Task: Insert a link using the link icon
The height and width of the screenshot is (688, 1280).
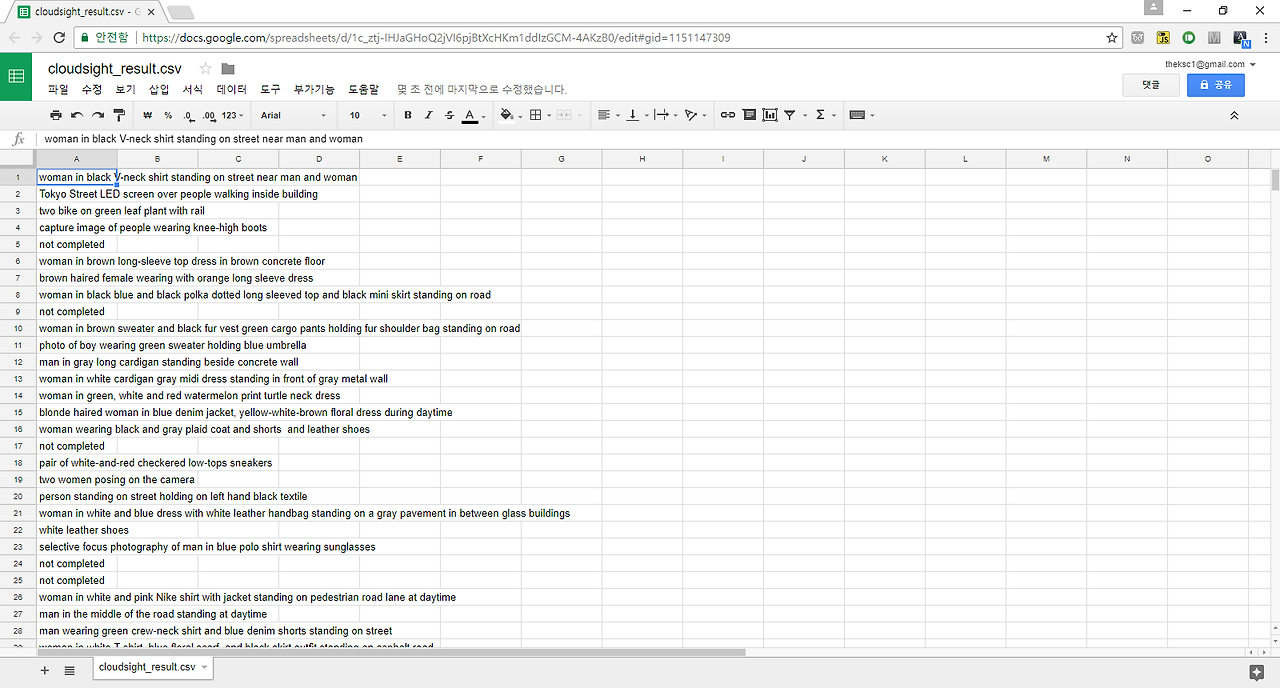Action: (x=728, y=116)
